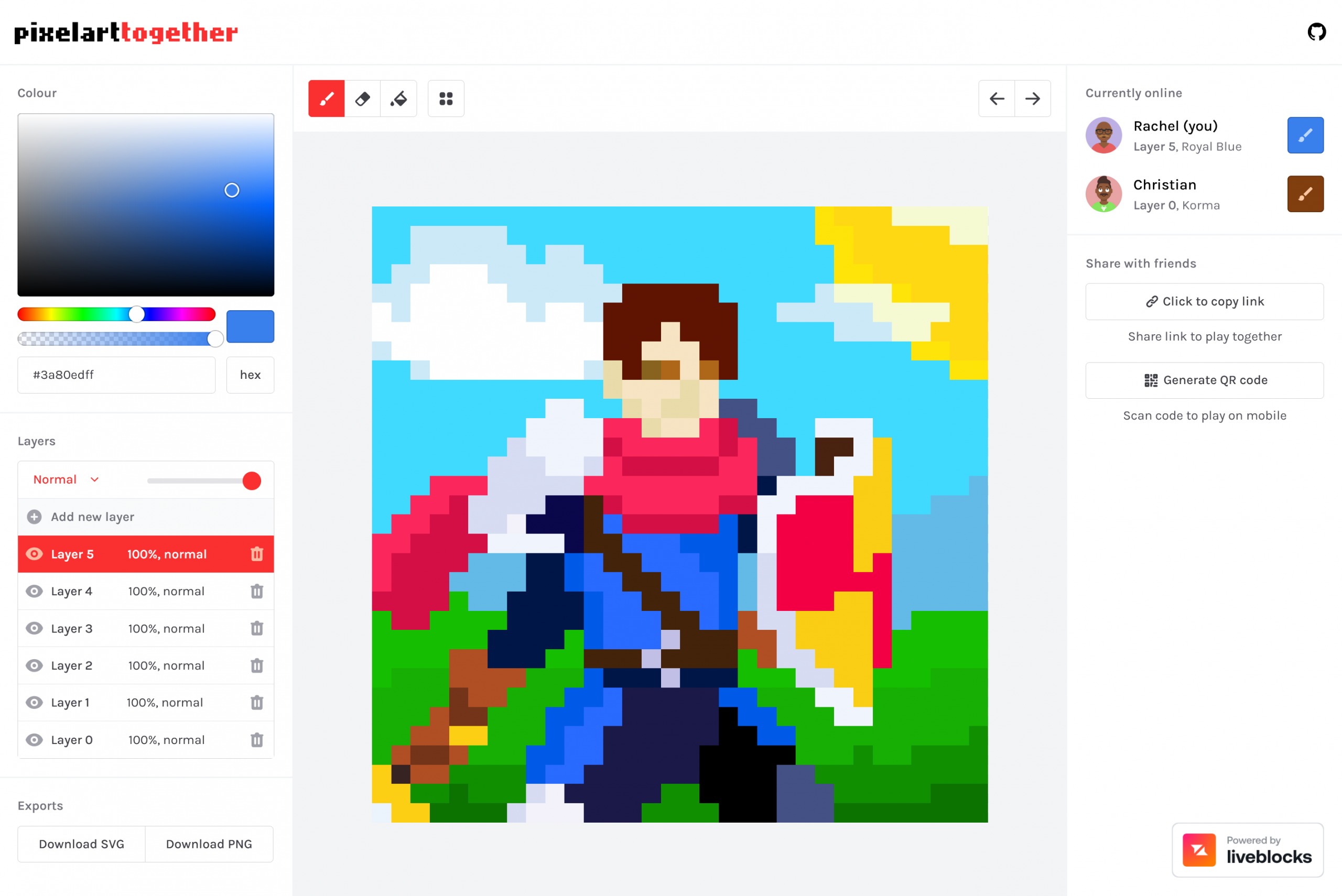Generate QR code for mobile
The width and height of the screenshot is (1342, 896).
click(1204, 380)
